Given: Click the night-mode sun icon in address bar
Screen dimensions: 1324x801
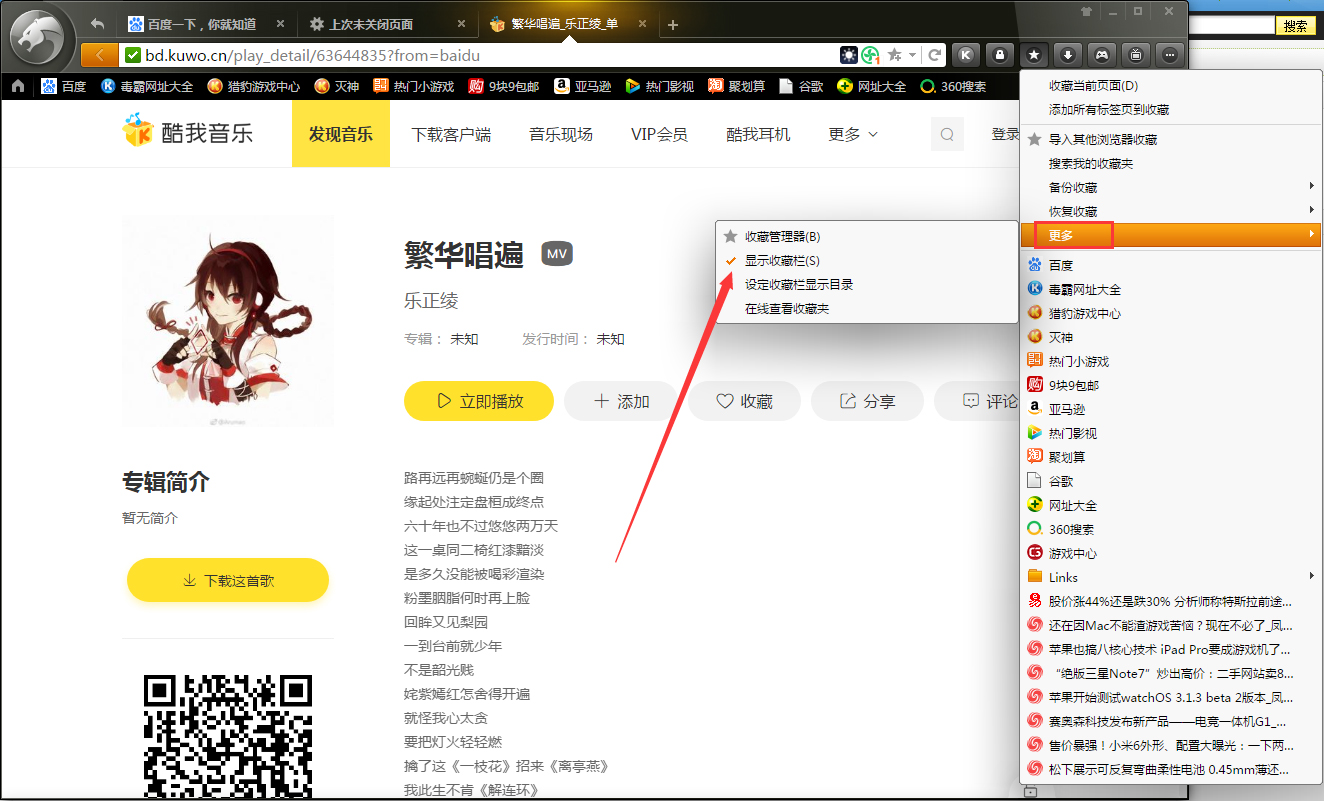Looking at the screenshot, I should (x=849, y=55).
